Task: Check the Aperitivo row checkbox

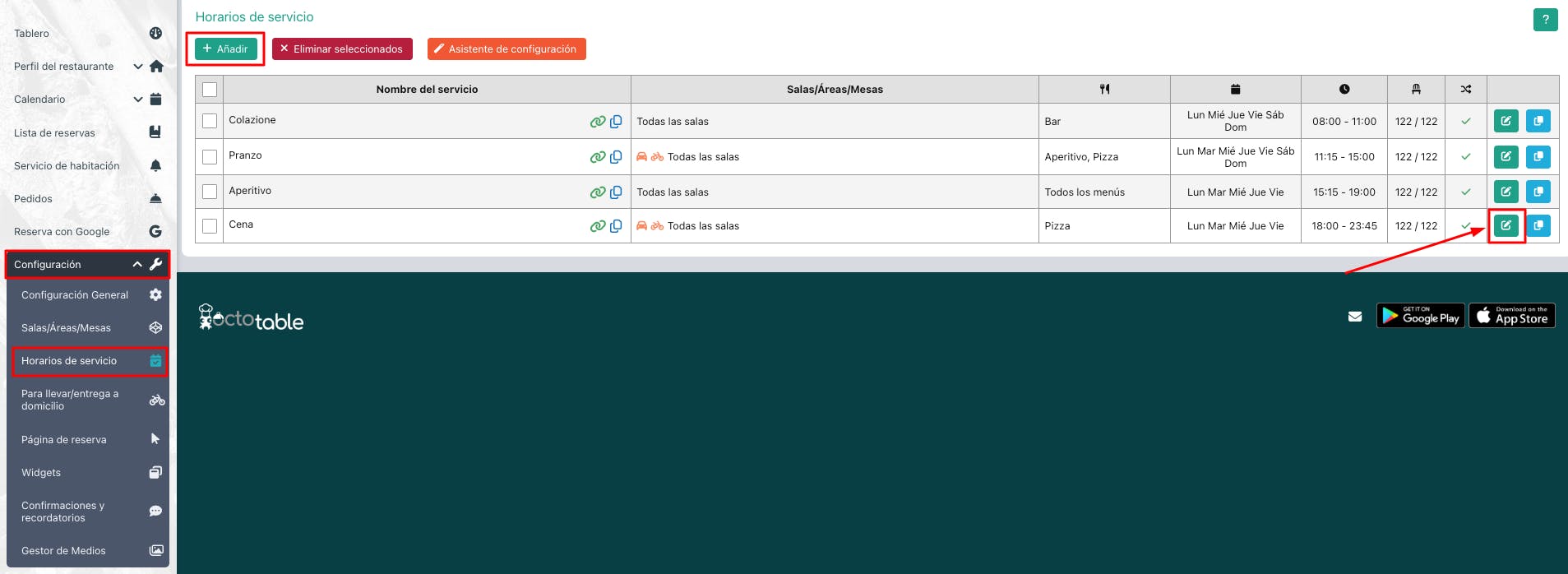Action: click(210, 192)
